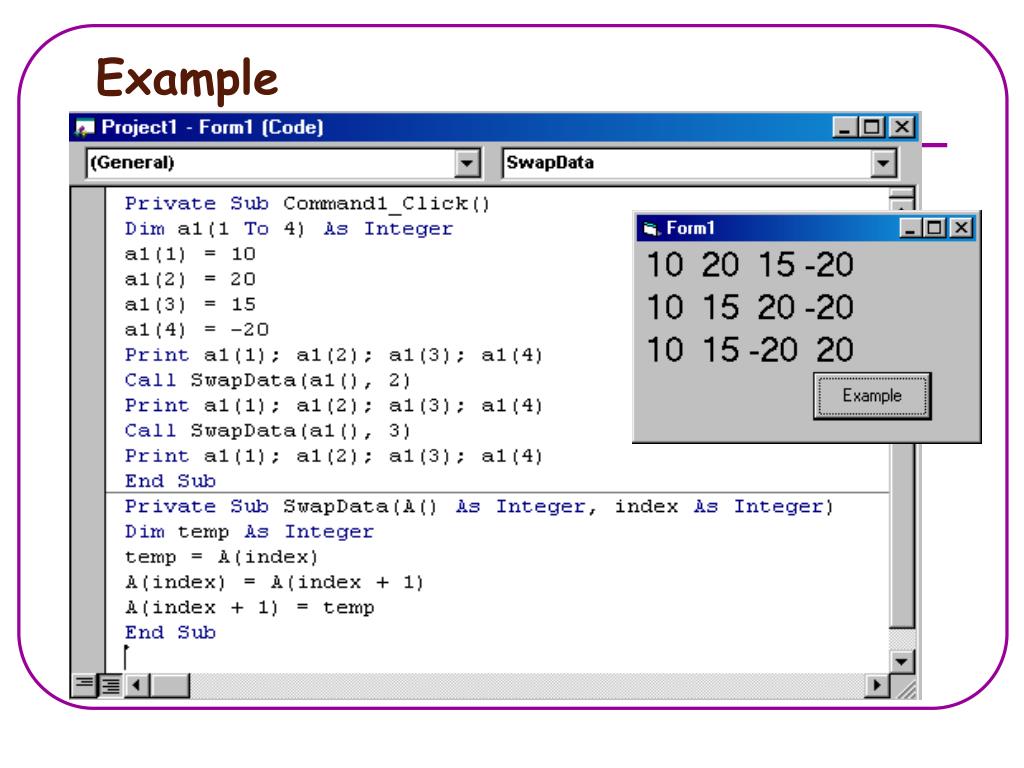Click the vertical scrollbar thumb in the code window

902,536
